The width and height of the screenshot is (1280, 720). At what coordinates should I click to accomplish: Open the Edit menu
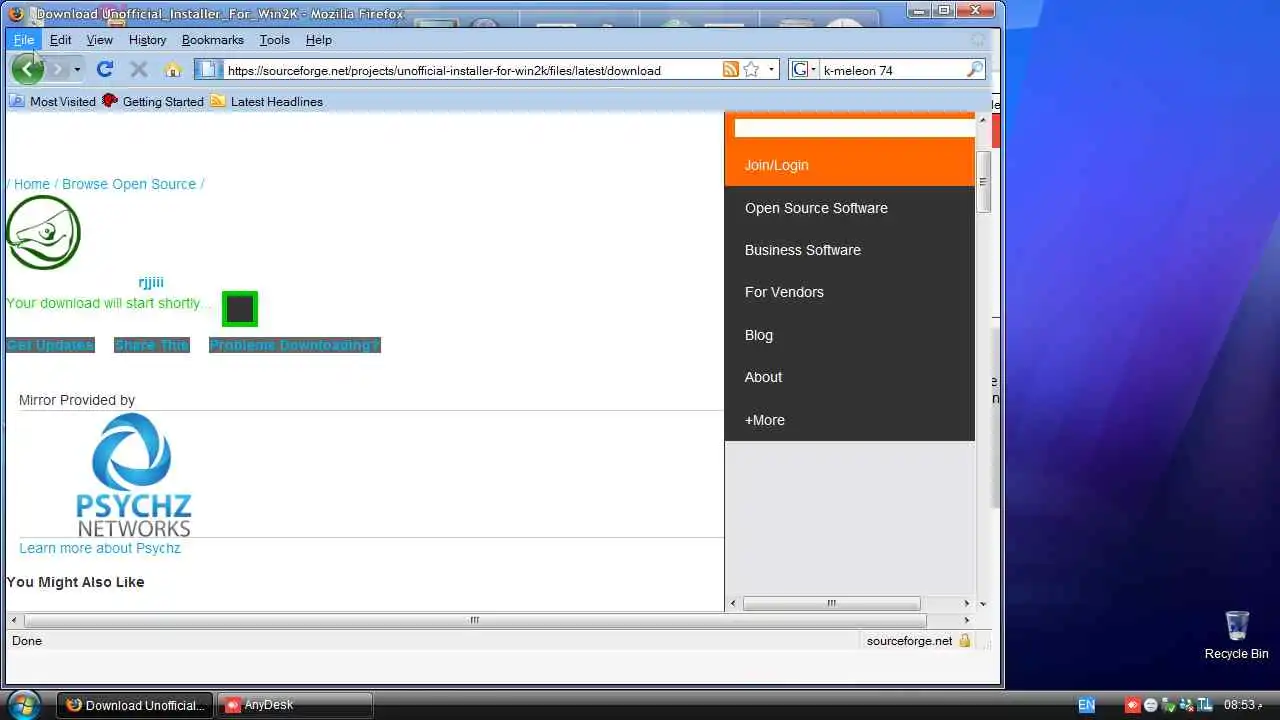61,40
